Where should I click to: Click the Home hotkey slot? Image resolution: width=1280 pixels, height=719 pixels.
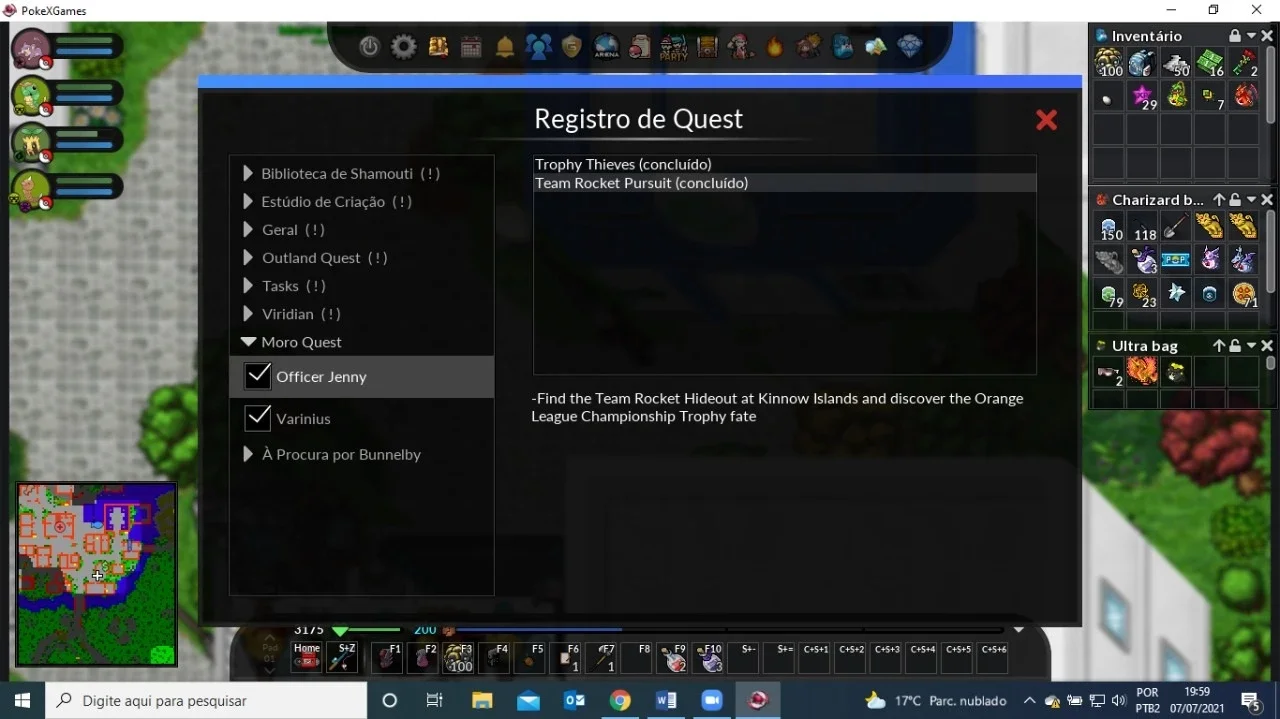tap(307, 657)
